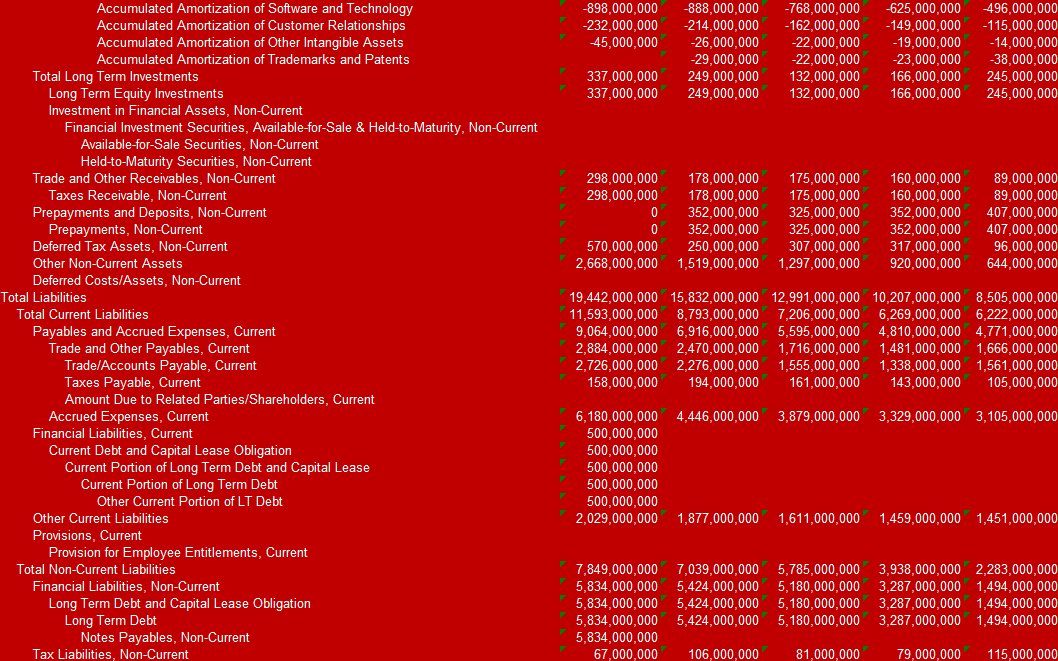1058x661 pixels.
Task: Select Notes Payables value 5,834,000,000
Action: pyautogui.click(x=617, y=637)
